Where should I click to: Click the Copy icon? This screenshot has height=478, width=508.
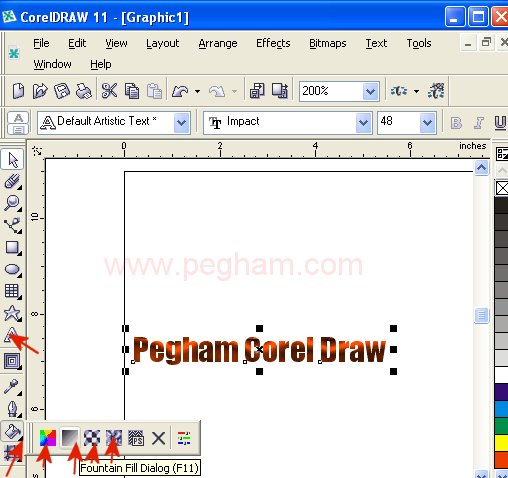pos(132,91)
